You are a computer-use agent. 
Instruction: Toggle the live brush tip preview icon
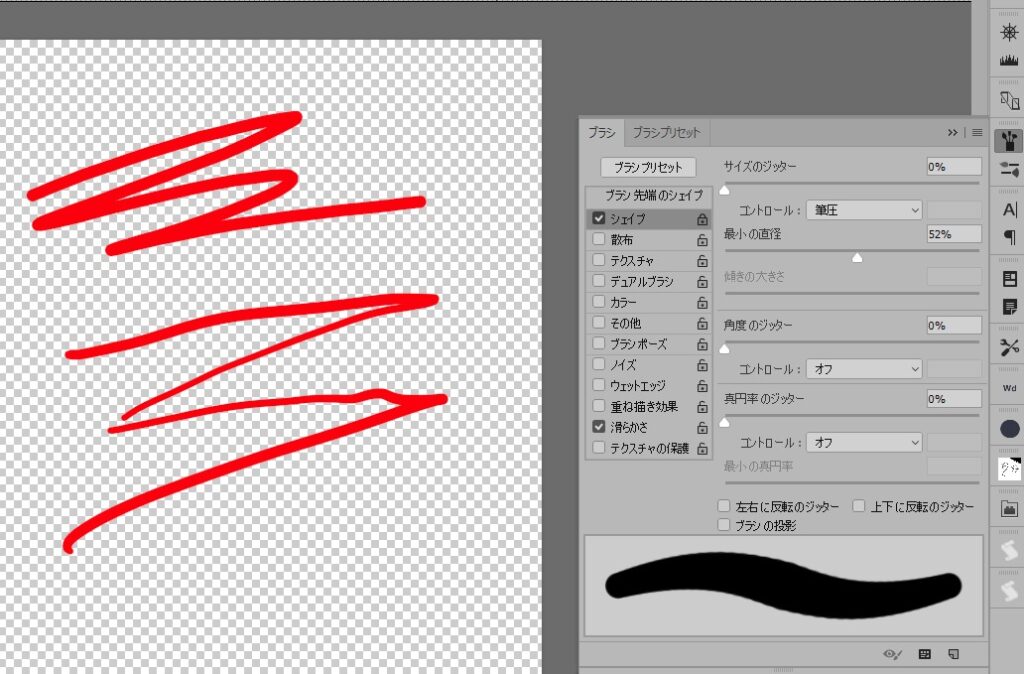892,653
